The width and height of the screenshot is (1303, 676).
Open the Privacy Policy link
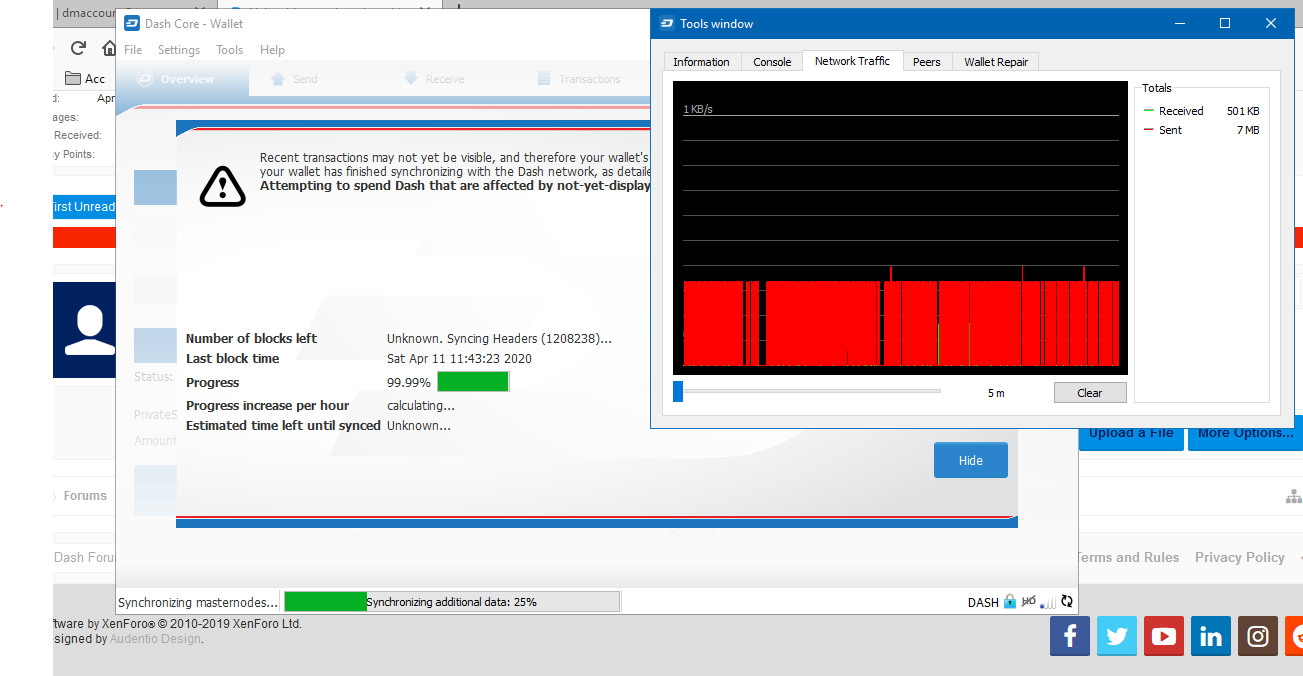[1240, 558]
